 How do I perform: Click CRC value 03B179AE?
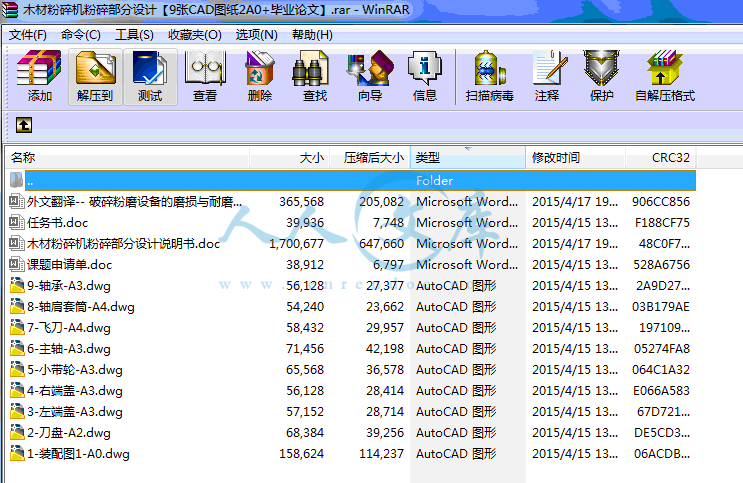coord(661,307)
